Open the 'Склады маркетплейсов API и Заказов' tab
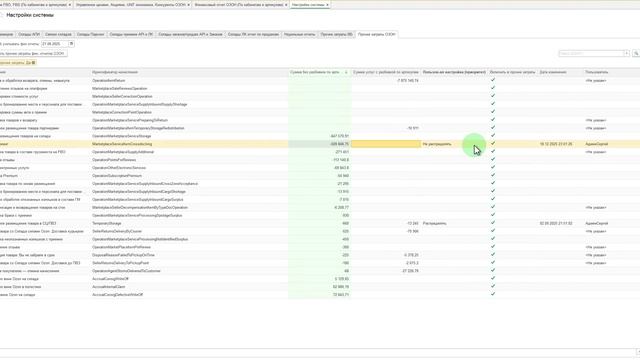 [190, 34]
